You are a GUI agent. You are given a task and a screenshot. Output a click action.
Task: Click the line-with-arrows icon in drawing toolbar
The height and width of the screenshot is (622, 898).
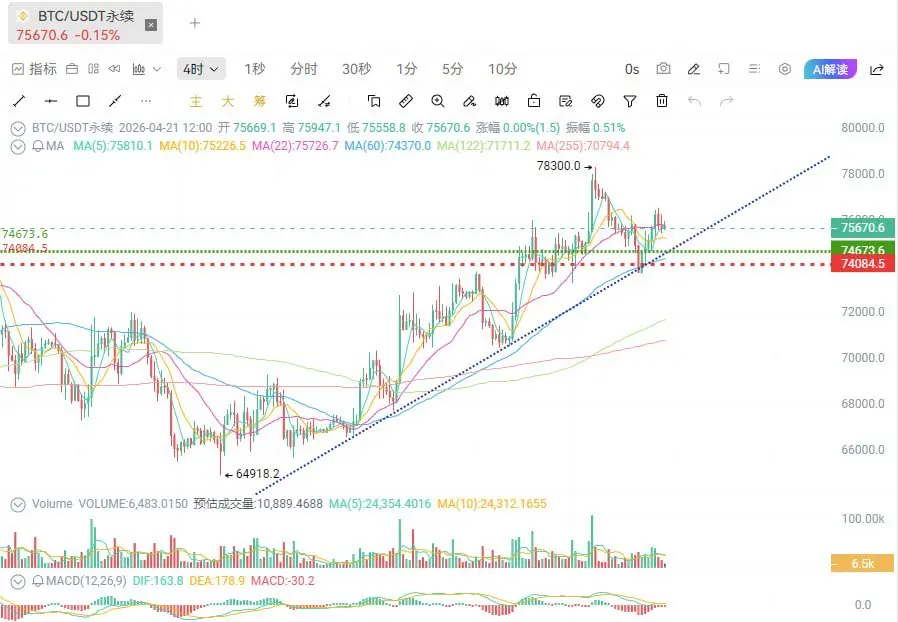pyautogui.click(x=324, y=101)
